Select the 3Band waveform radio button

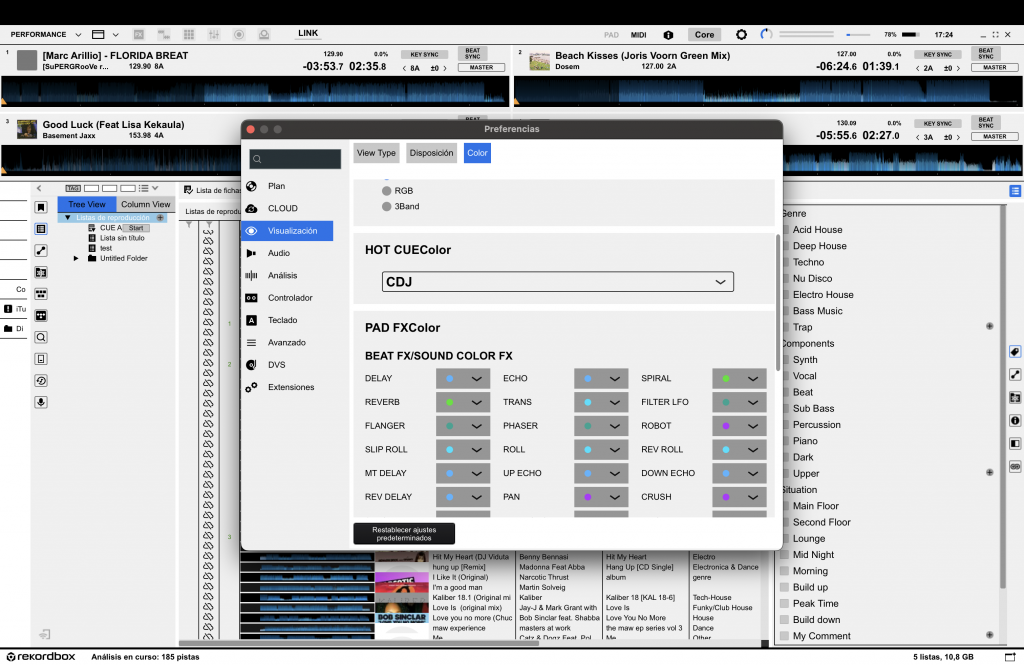tap(387, 207)
